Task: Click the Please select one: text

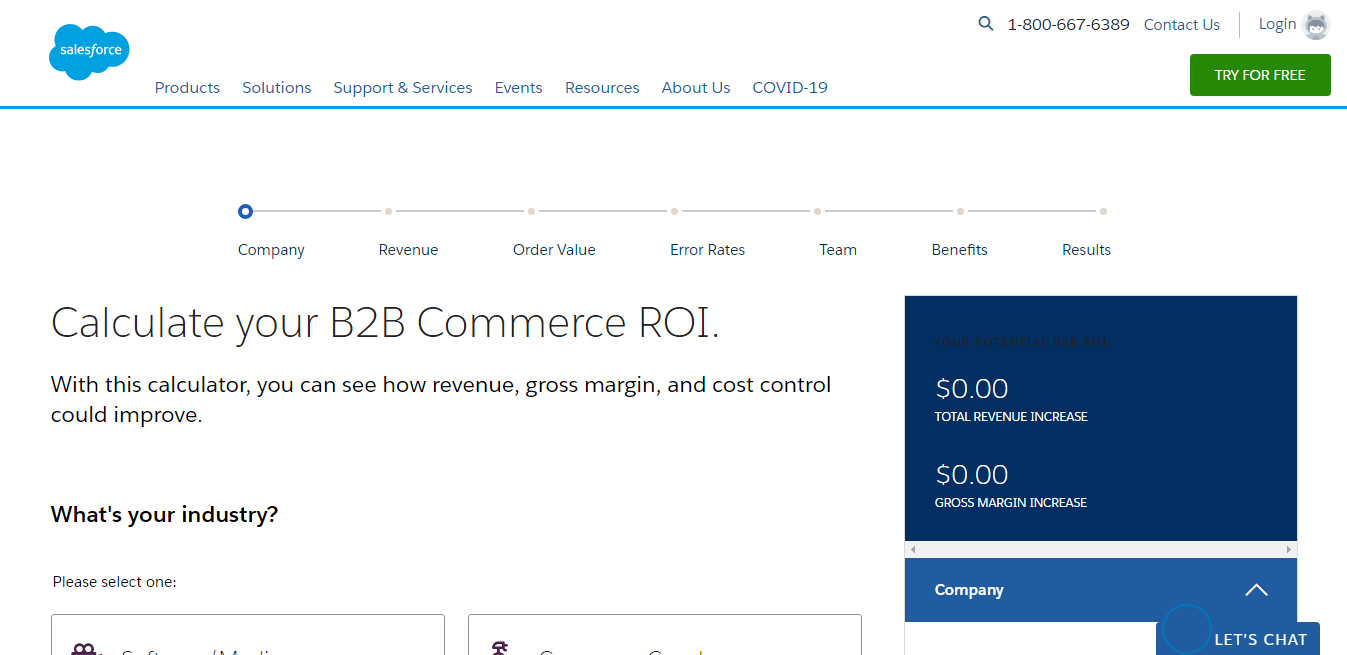Action: 114,582
